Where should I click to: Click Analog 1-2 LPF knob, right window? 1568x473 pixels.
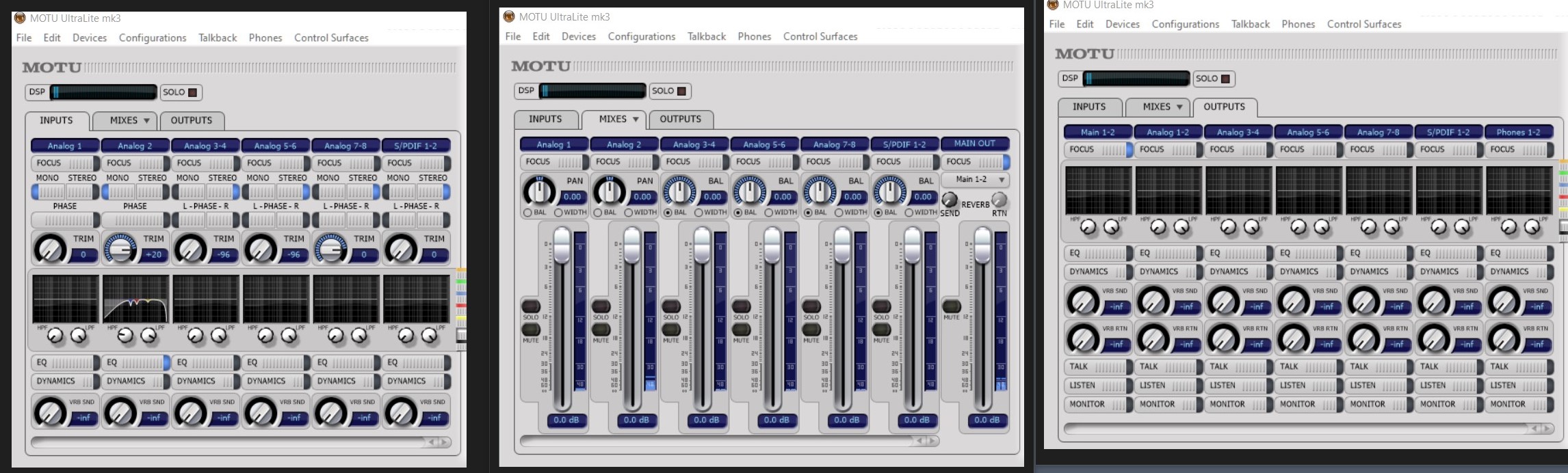click(1181, 227)
